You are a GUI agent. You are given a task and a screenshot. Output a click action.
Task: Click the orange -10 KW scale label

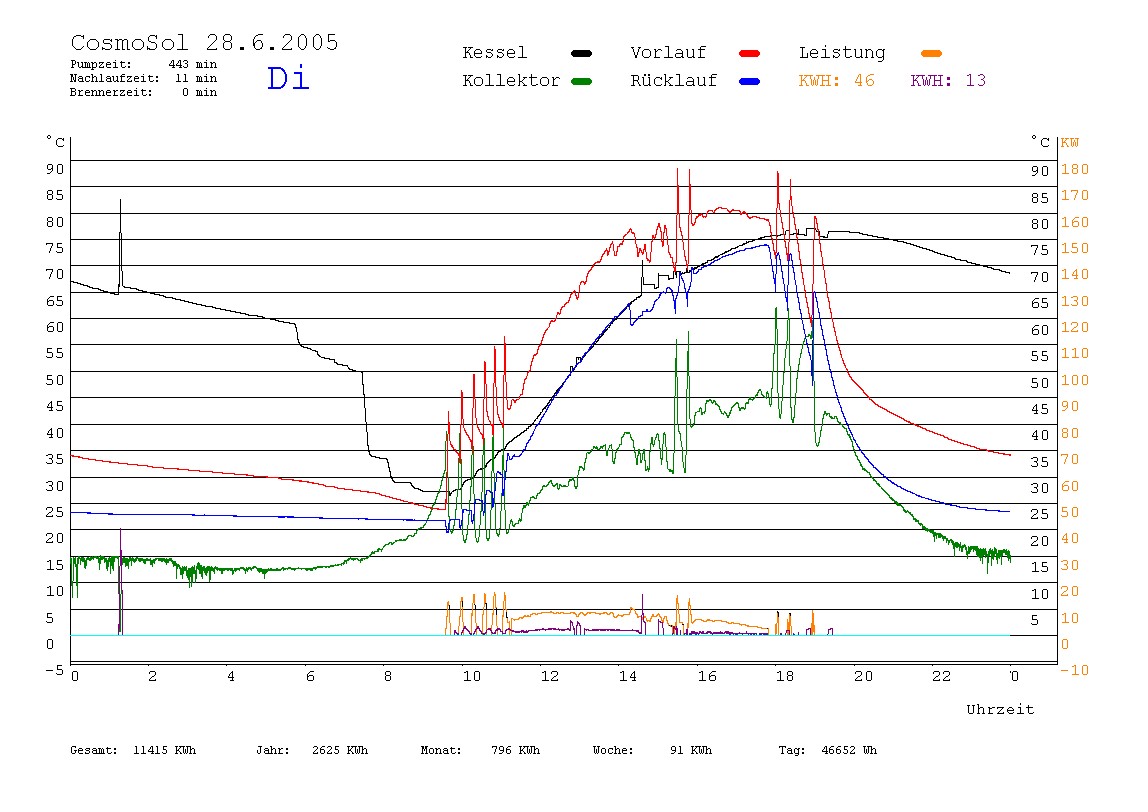coord(1075,670)
